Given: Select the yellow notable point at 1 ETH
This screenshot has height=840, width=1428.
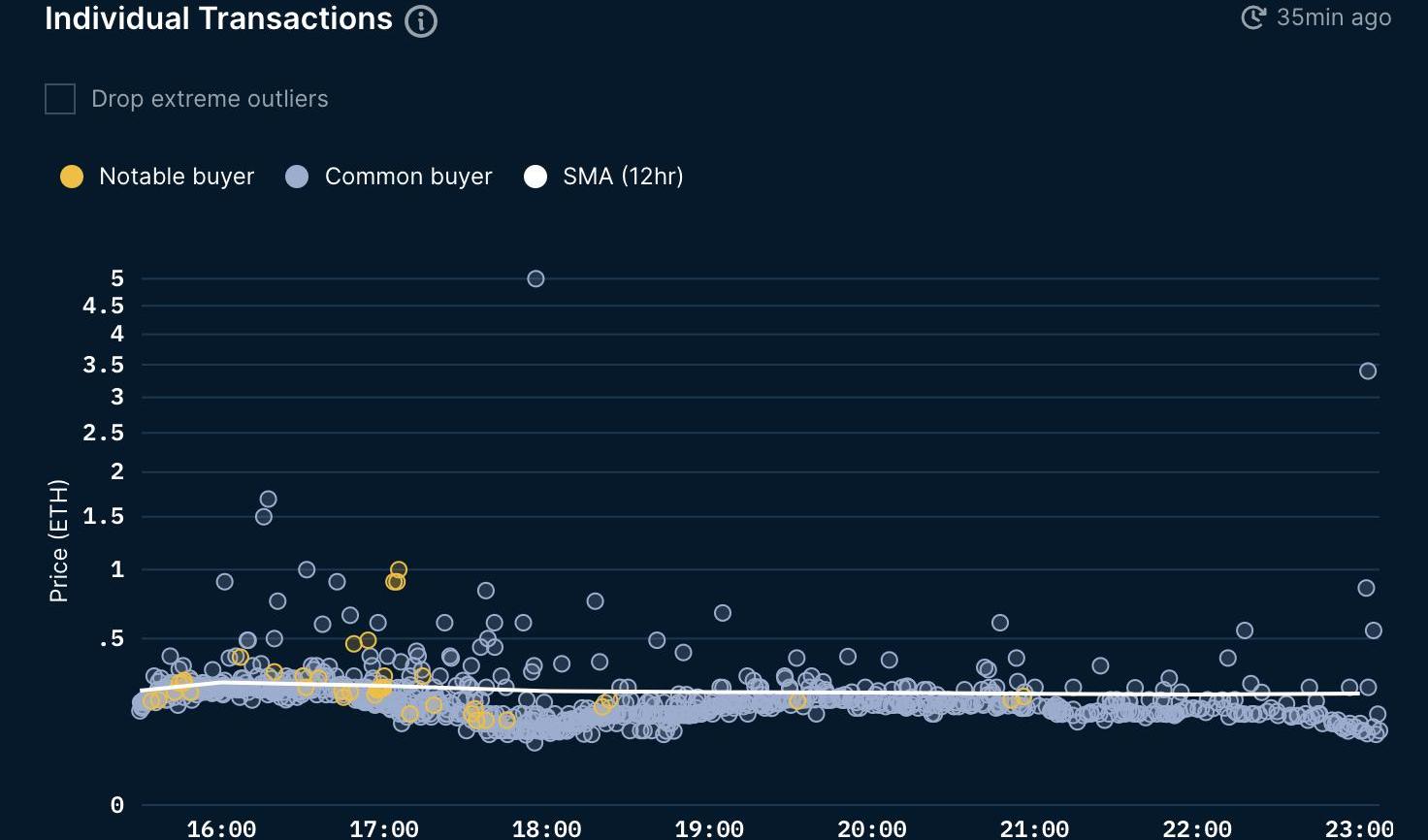Looking at the screenshot, I should (x=399, y=569).
